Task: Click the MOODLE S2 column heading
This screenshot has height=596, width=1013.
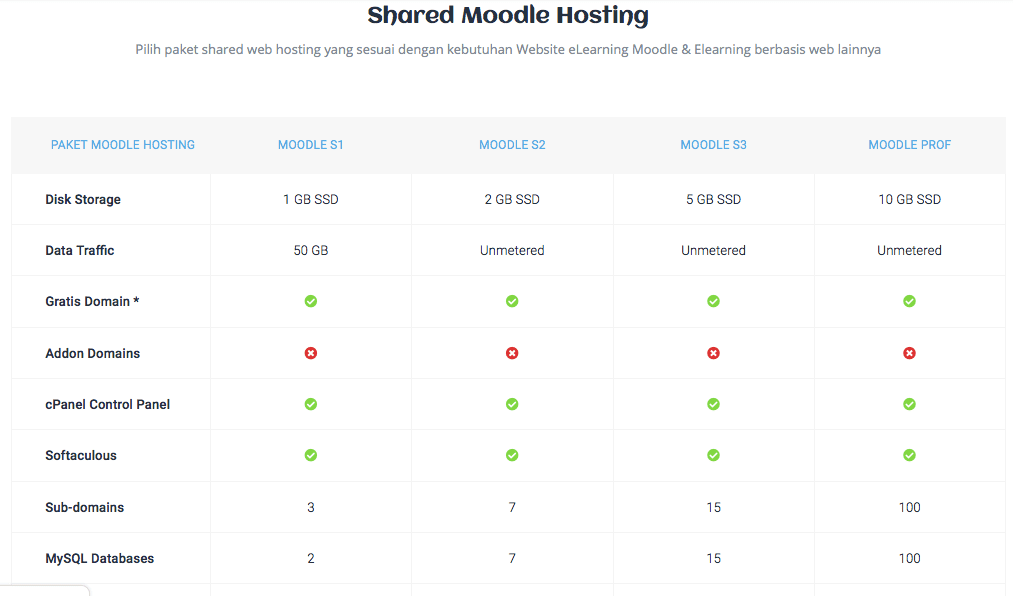Action: 512,144
